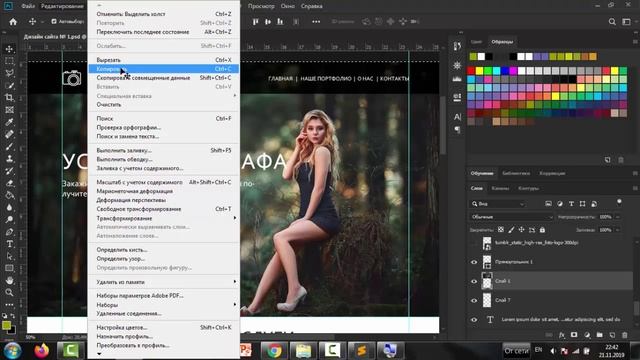Create a new group folder icon
Image resolution: width=640 pixels, height=360 pixels.
600,335
